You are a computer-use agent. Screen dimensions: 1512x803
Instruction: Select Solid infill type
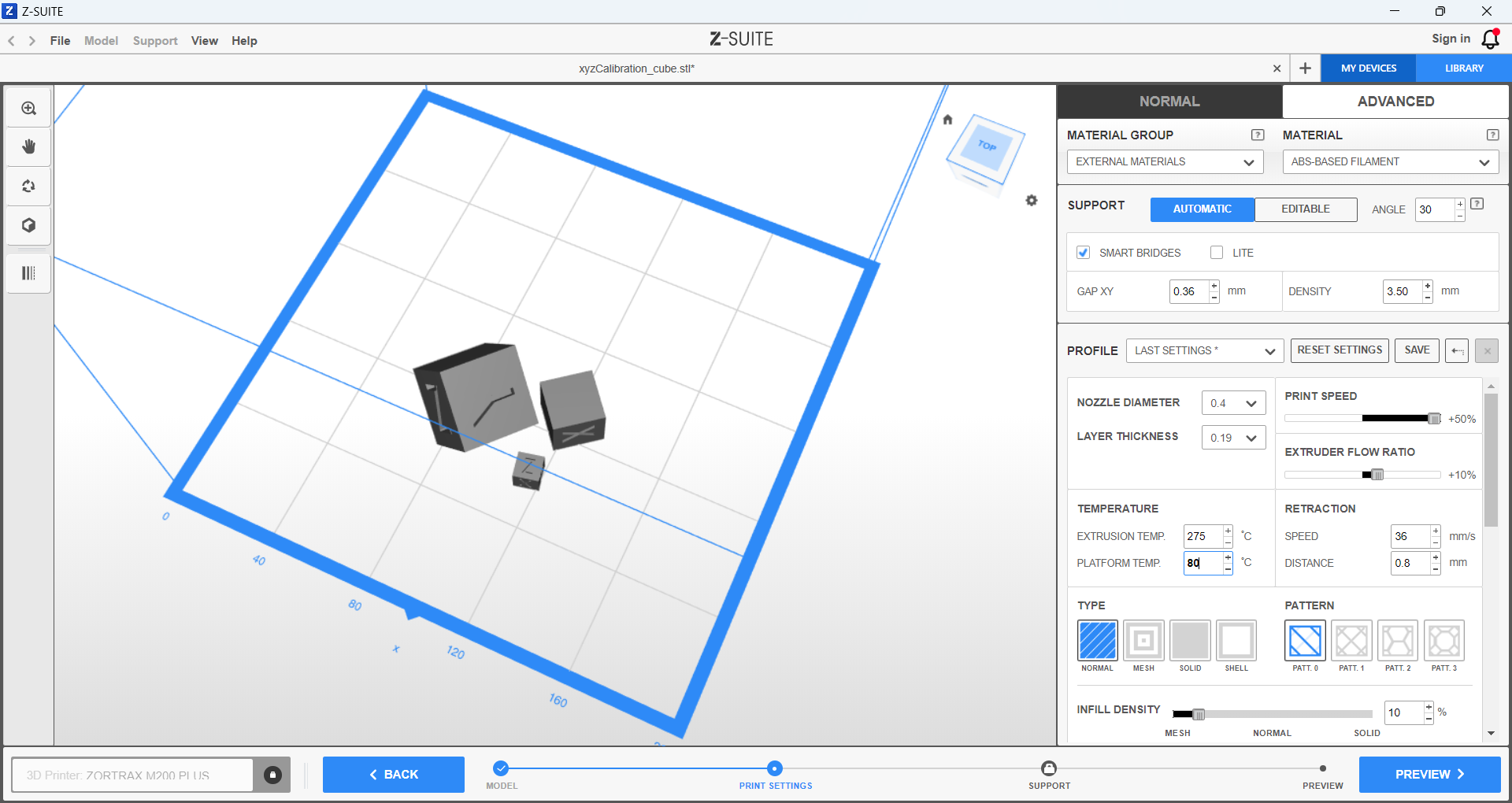click(1190, 640)
